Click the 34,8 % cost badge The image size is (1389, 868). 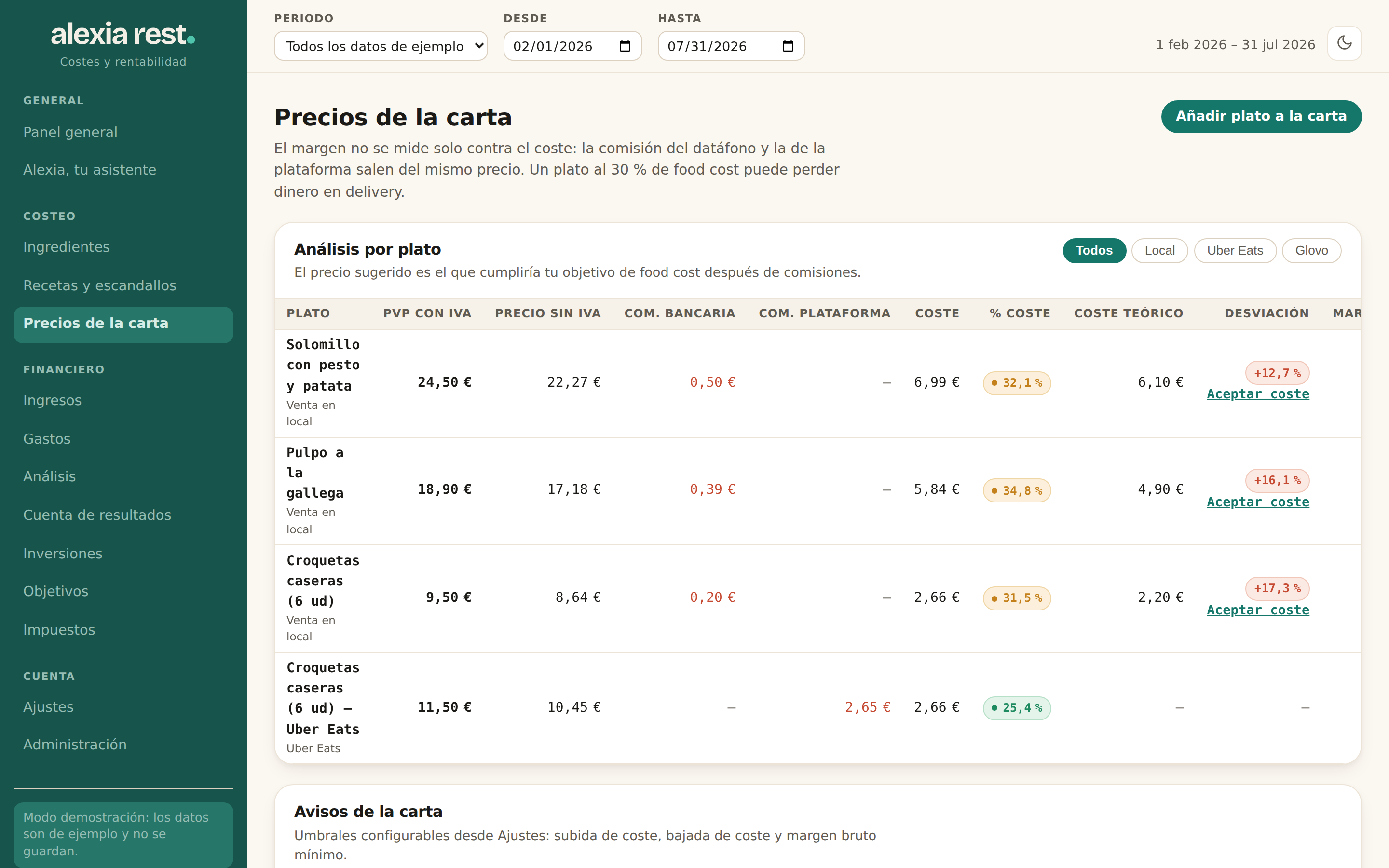1017,491
